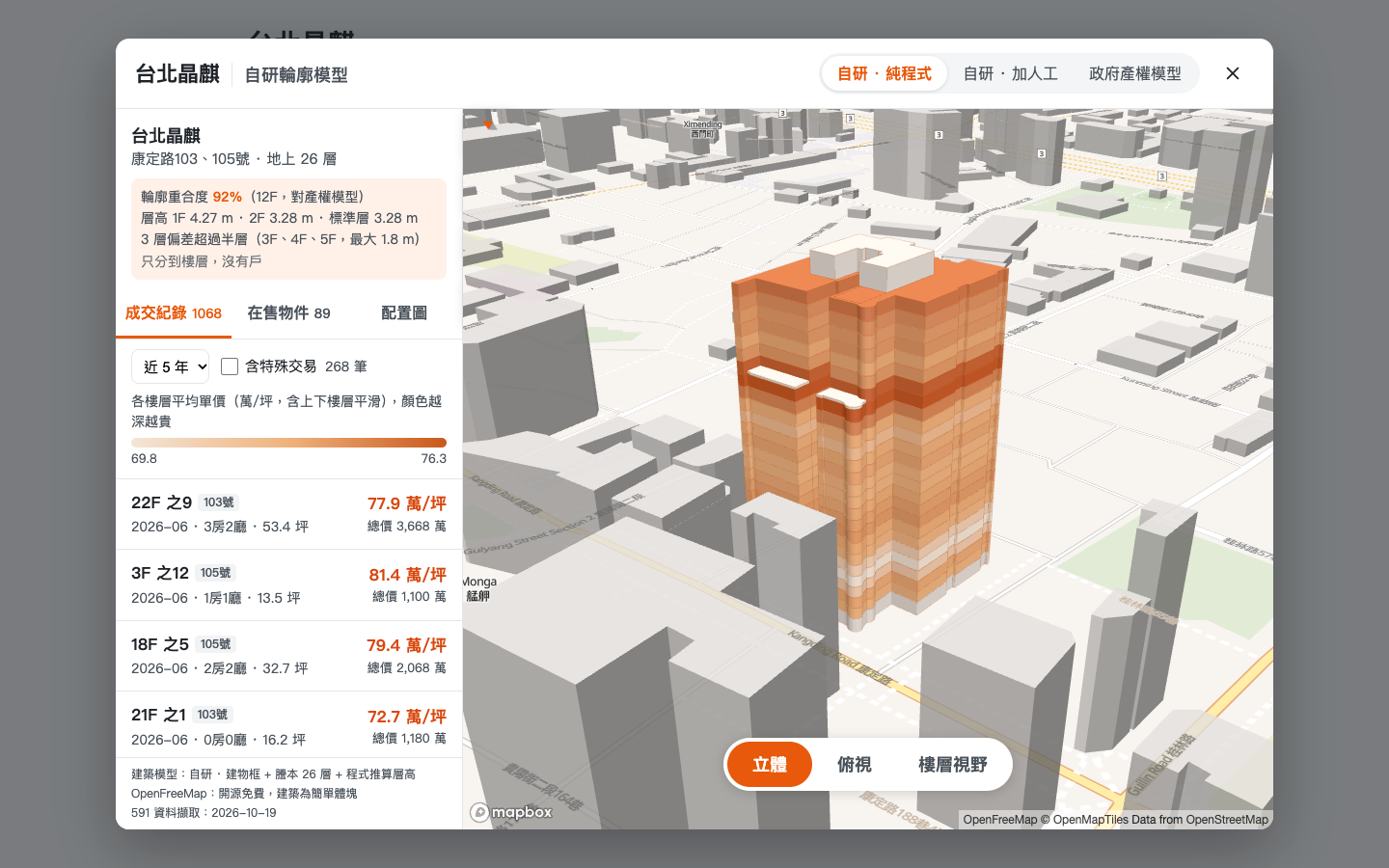Click the Monga 艋舺 map label
This screenshot has width=1389, height=868.
tap(479, 588)
